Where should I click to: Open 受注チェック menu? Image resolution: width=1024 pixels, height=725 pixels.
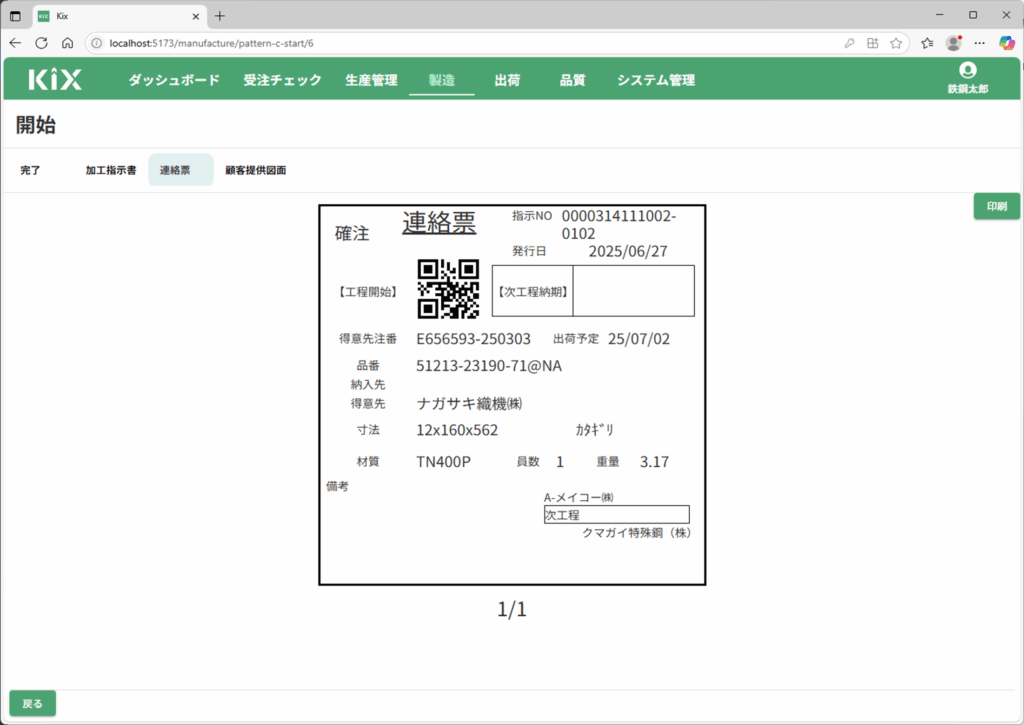[x=282, y=80]
